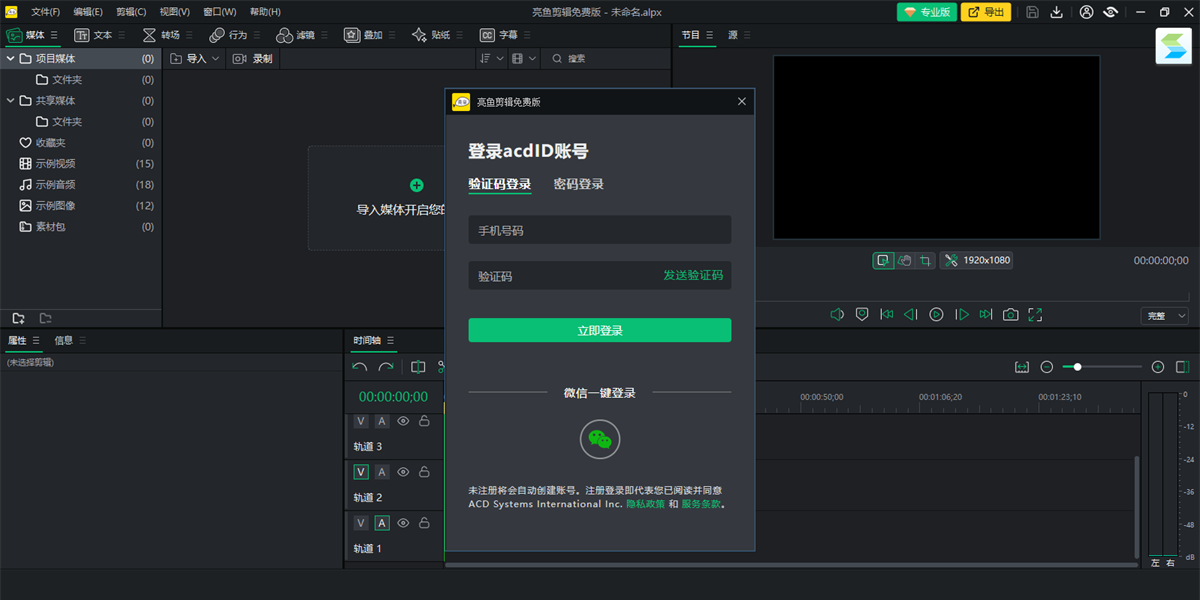The height and width of the screenshot is (600, 1200).
Task: Click the download icon in the title bar
Action: [x=1057, y=12]
